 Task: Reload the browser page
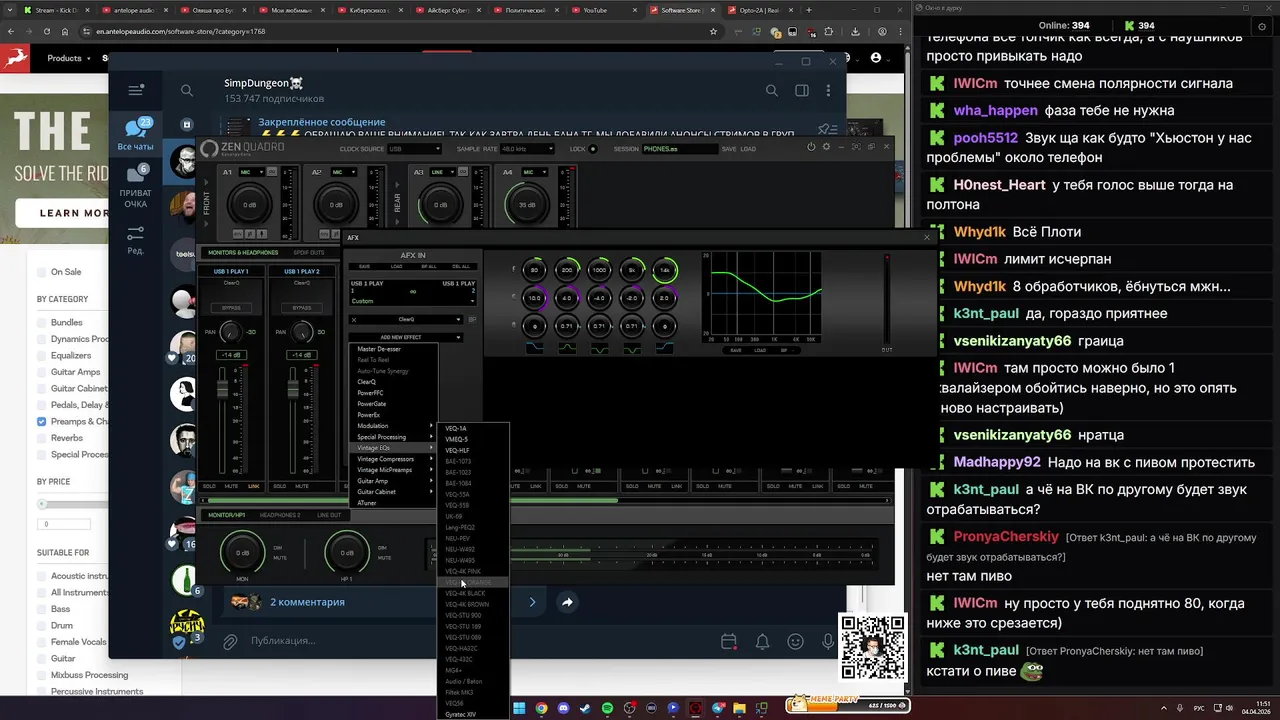[49, 31]
